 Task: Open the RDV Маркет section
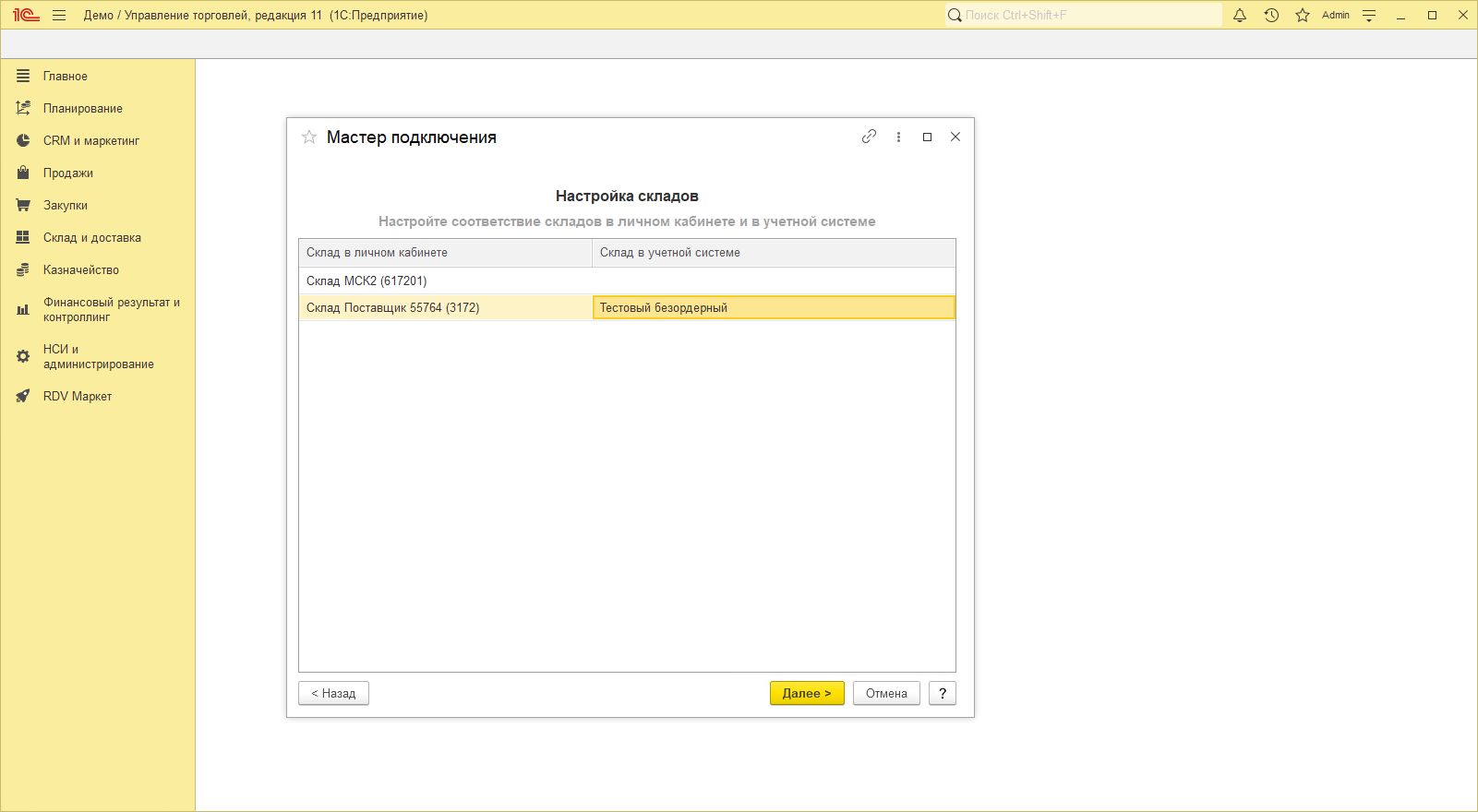(x=78, y=396)
